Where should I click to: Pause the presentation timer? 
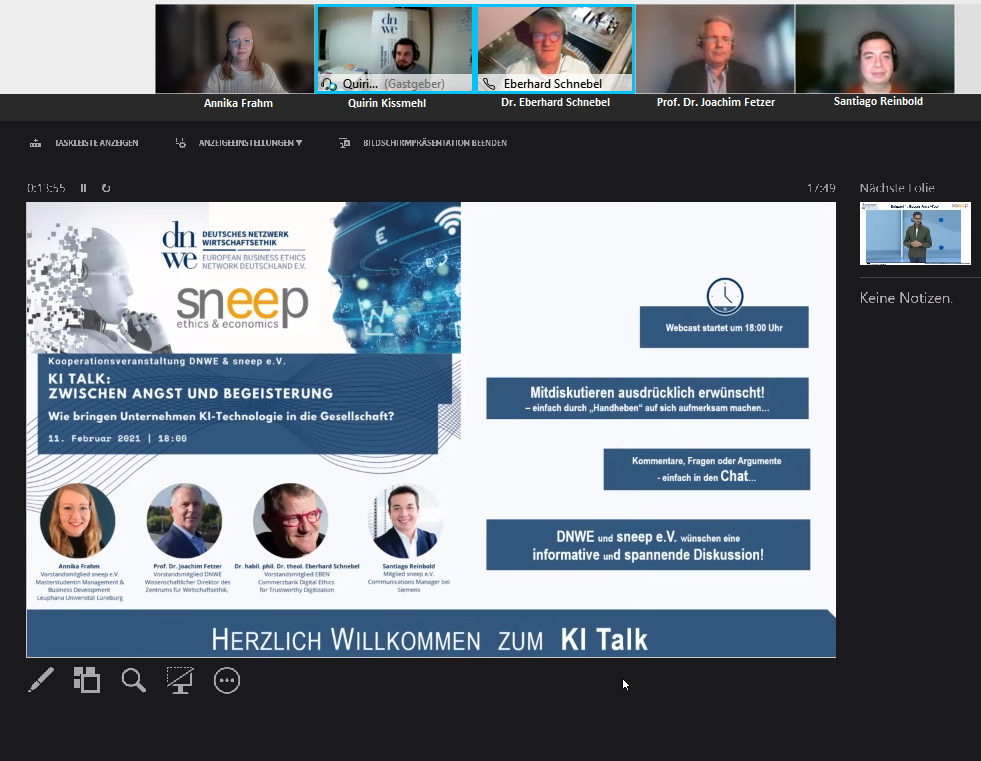tap(83, 188)
